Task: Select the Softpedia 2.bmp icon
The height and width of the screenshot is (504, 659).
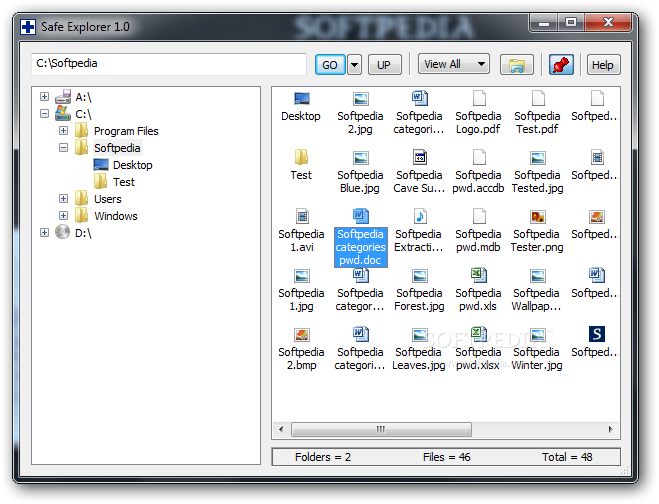Action: [x=302, y=335]
